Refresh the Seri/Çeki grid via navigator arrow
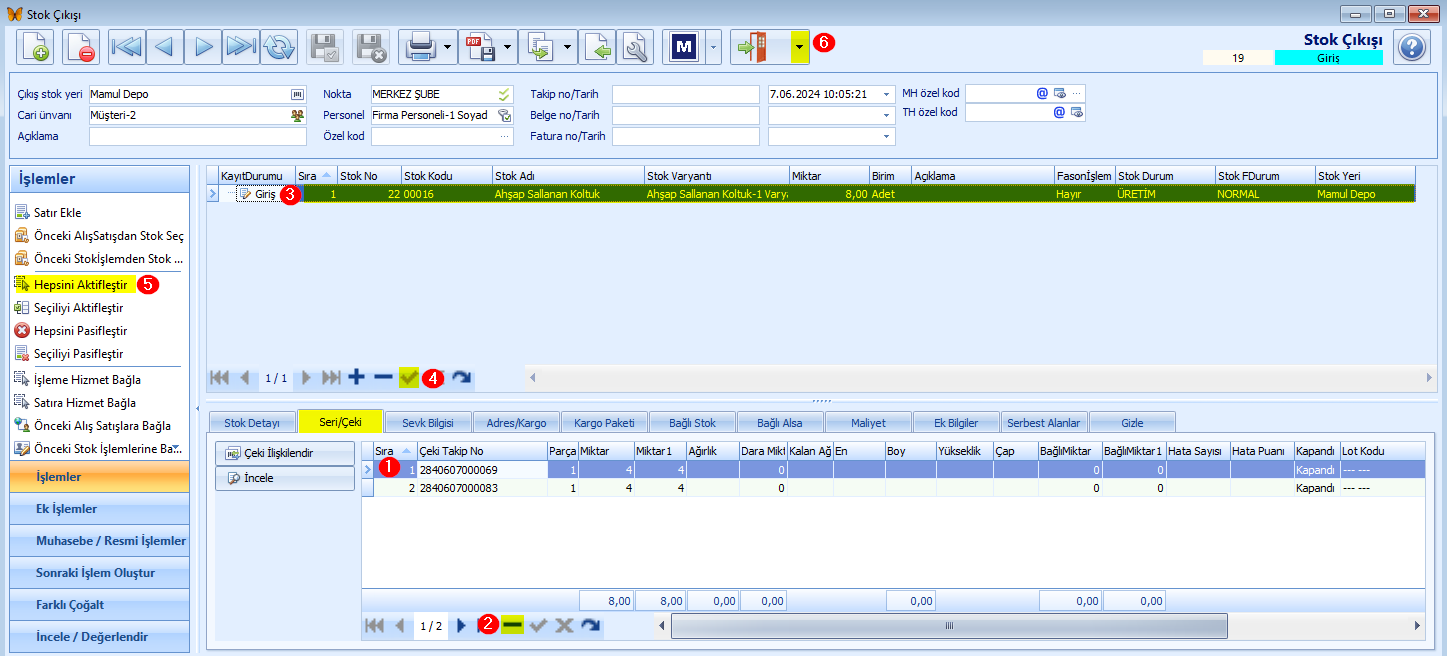Image resolution: width=1447 pixels, height=656 pixels. pos(591,625)
